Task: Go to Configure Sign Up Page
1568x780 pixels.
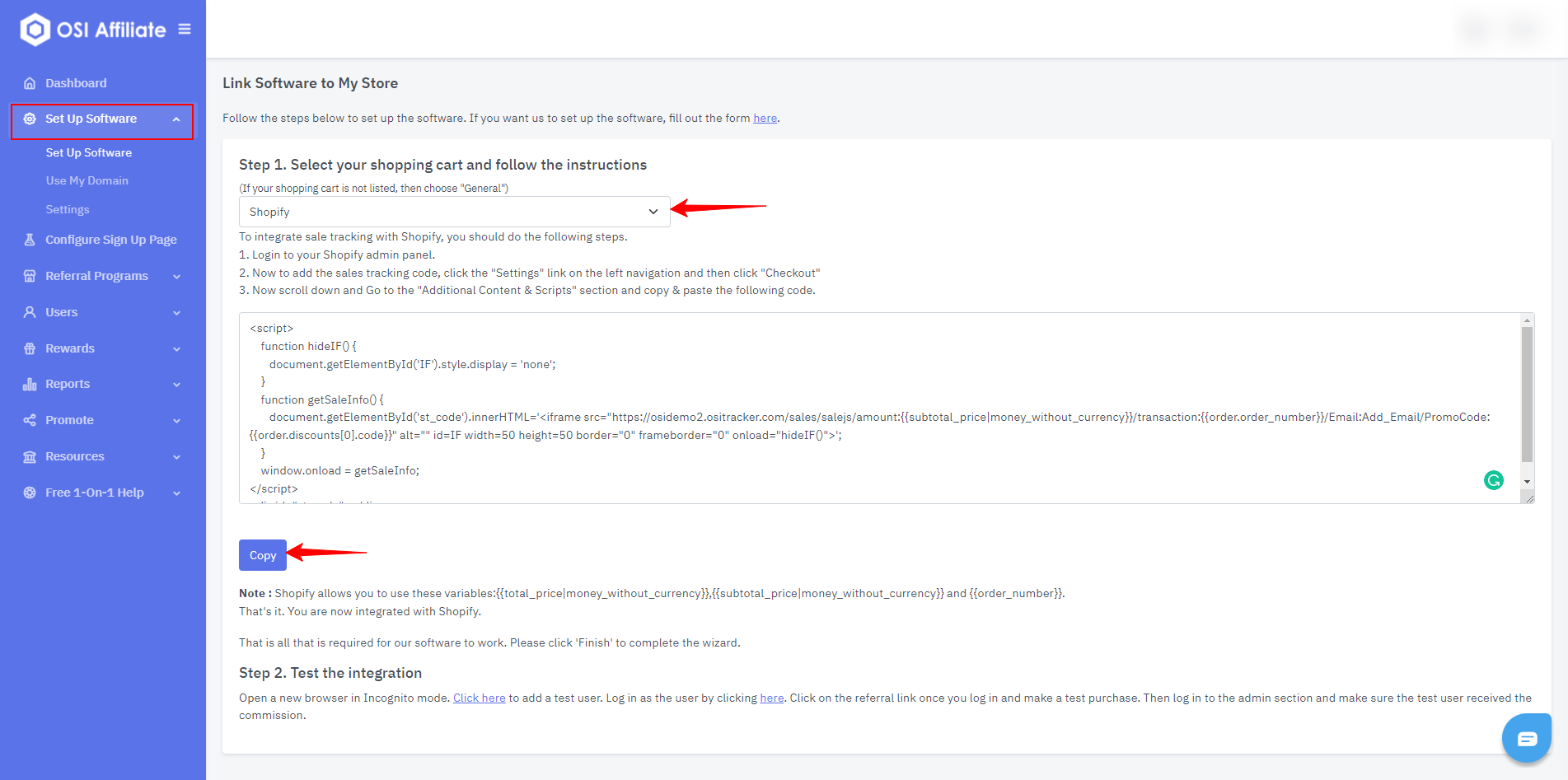Action: click(x=111, y=240)
